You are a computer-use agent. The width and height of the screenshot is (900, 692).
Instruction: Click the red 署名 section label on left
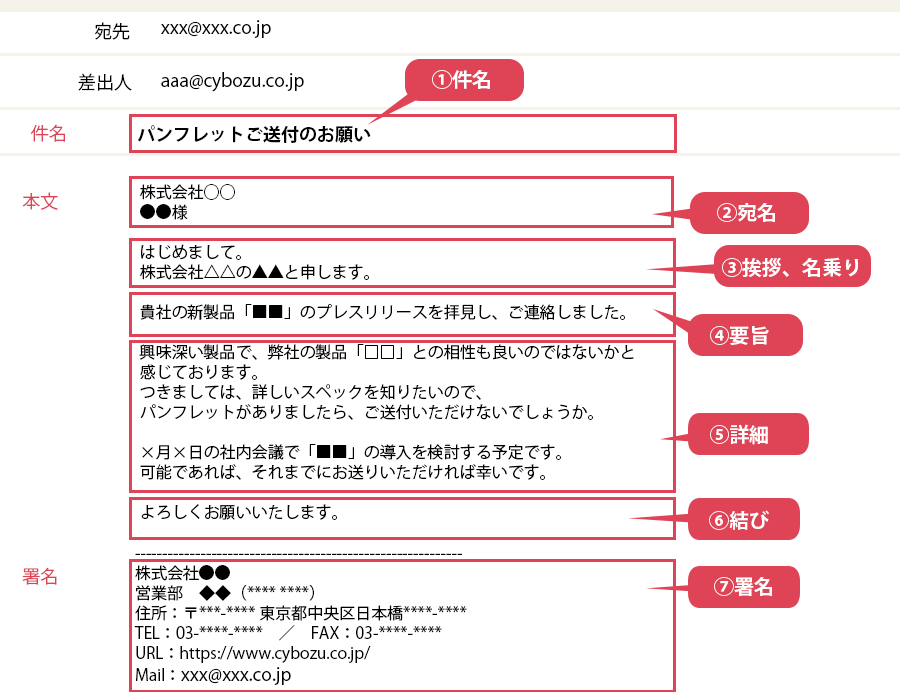pos(41,577)
